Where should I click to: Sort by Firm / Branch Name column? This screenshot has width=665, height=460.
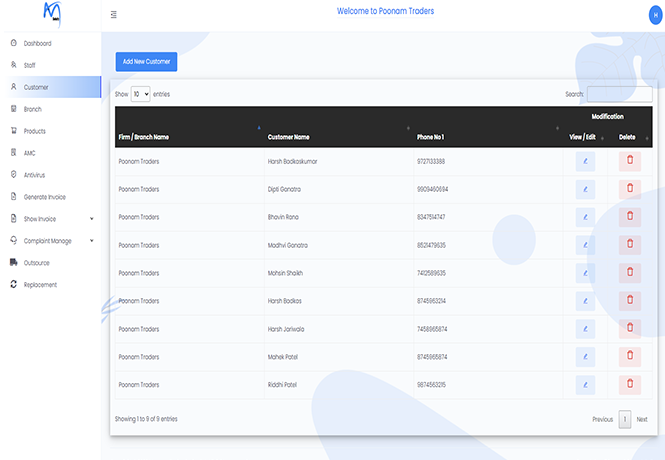point(190,137)
